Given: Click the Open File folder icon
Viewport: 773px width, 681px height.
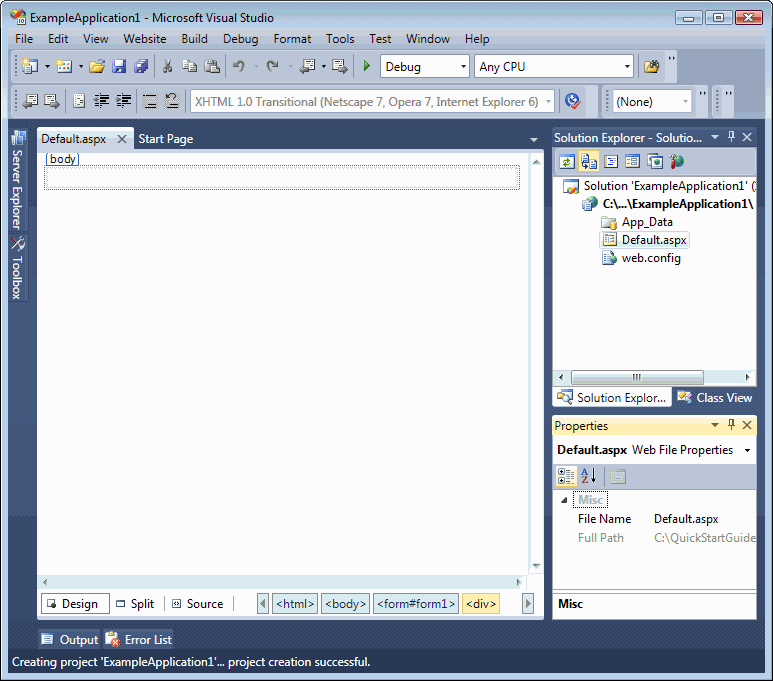Looking at the screenshot, I should tap(97, 67).
